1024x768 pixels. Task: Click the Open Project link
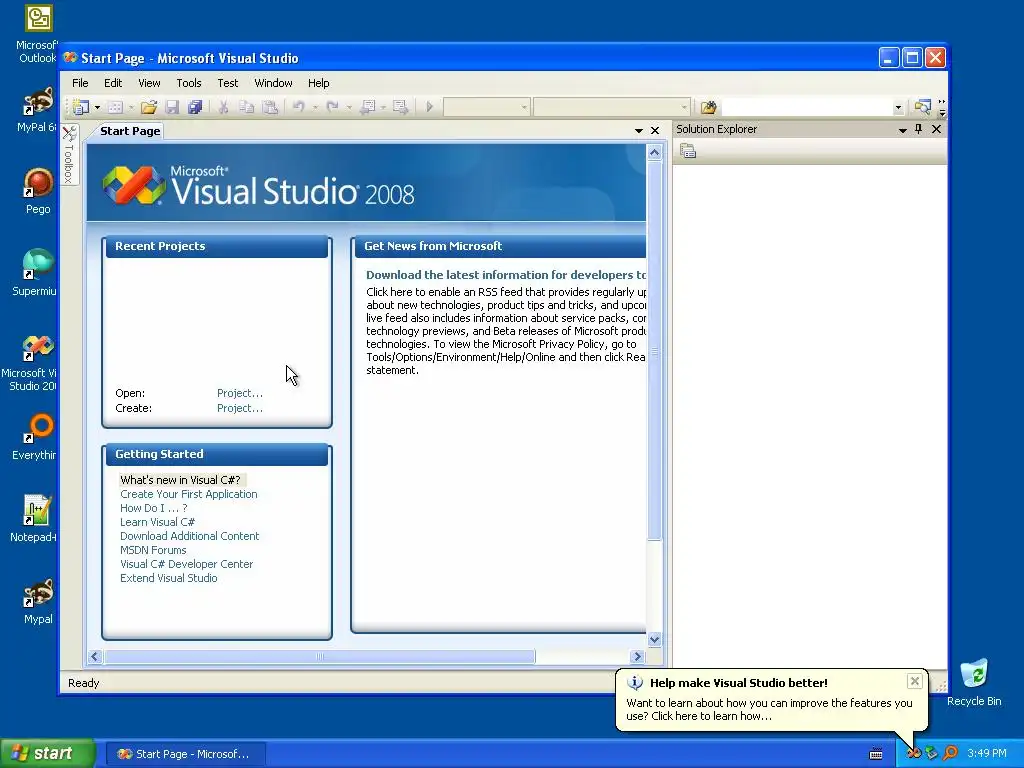pos(240,393)
